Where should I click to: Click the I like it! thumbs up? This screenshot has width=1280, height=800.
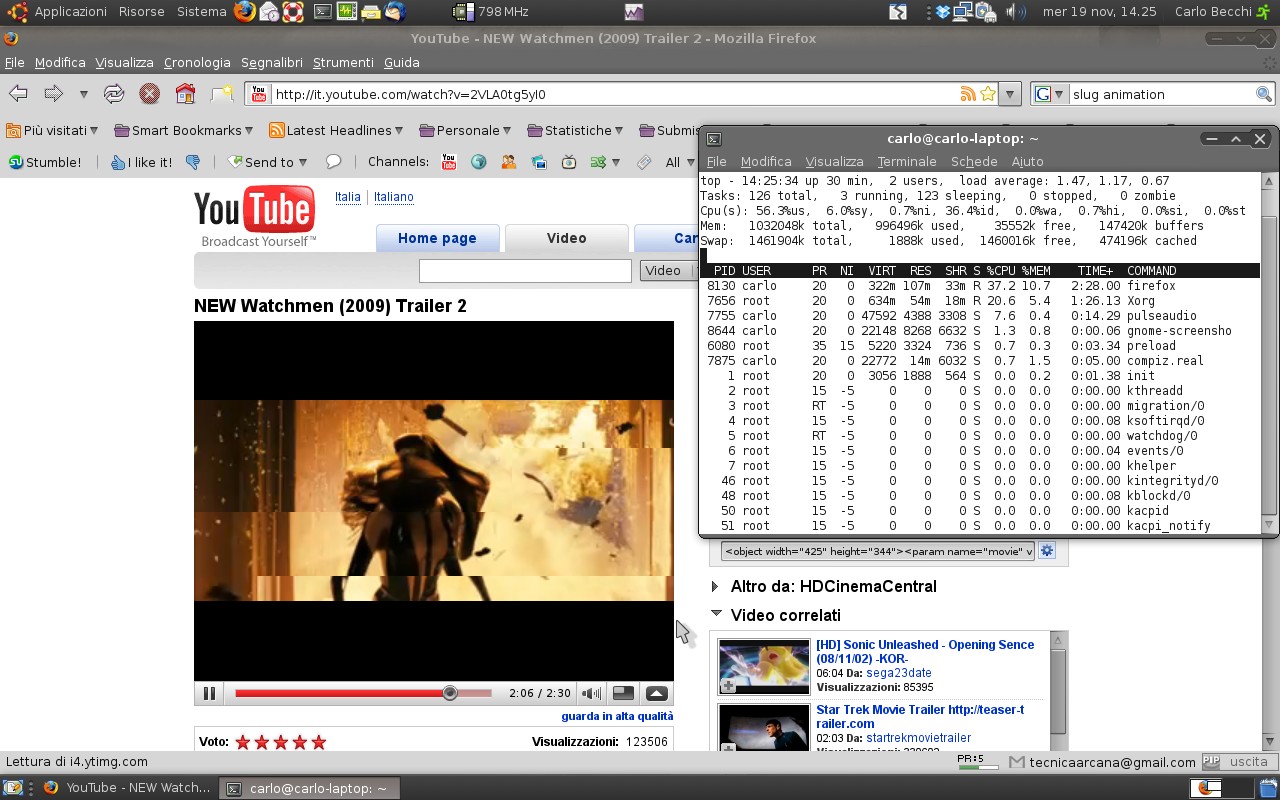pyautogui.click(x=141, y=162)
